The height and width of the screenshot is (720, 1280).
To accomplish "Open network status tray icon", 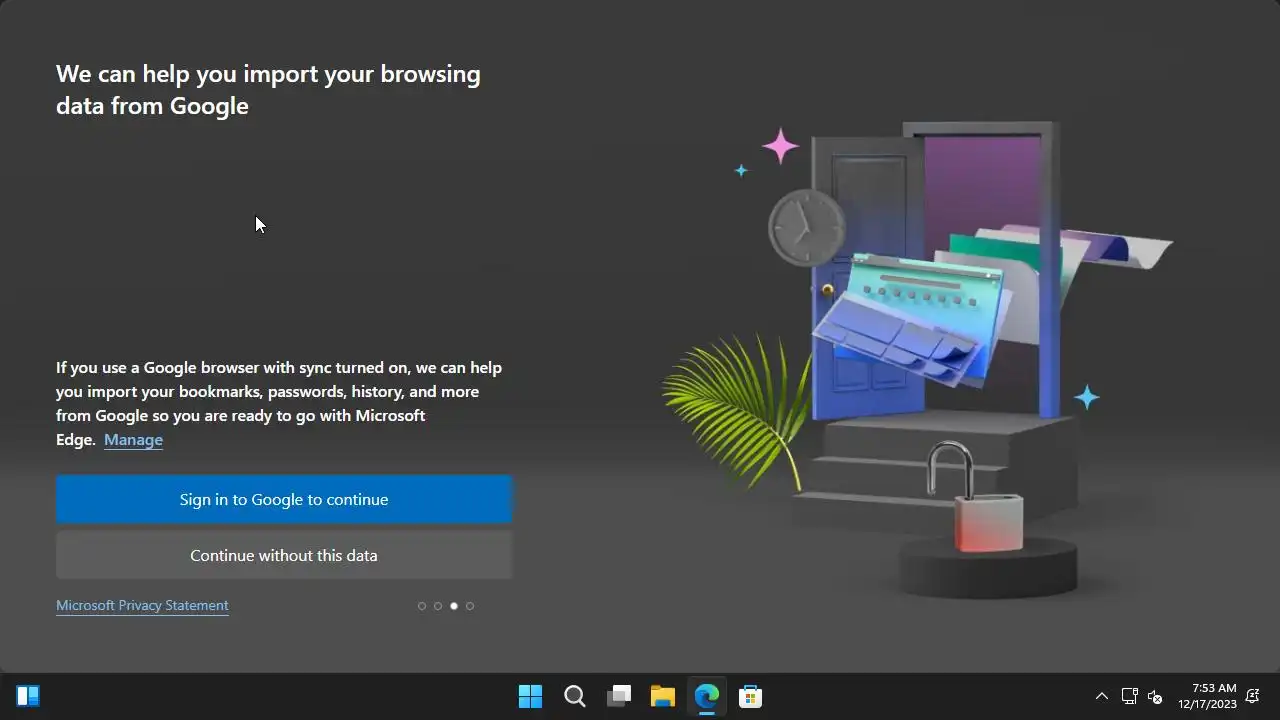I will click(x=1130, y=696).
